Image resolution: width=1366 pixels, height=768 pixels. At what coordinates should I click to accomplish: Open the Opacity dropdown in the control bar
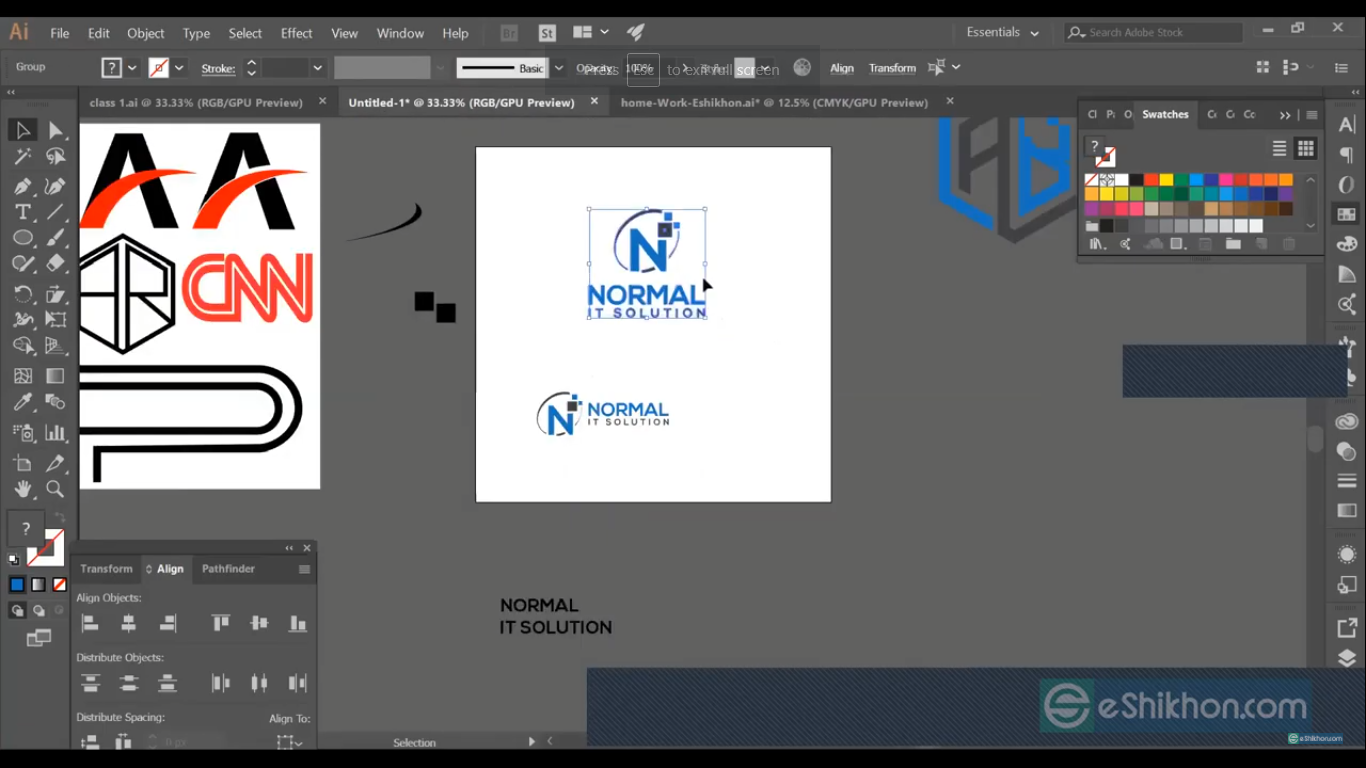[x=683, y=68]
